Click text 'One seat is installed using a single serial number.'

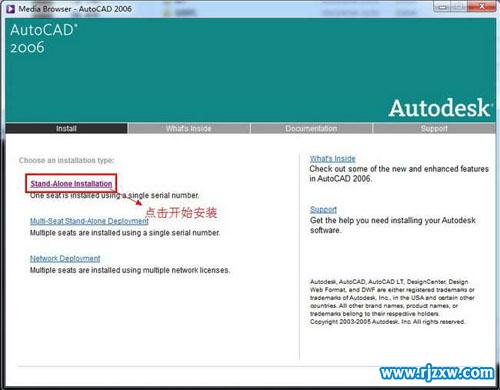(x=114, y=195)
